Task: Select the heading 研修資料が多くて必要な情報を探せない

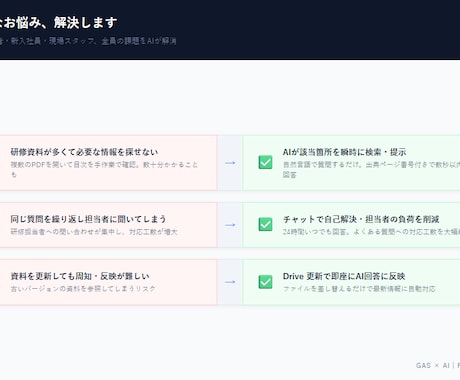Action: [84, 152]
